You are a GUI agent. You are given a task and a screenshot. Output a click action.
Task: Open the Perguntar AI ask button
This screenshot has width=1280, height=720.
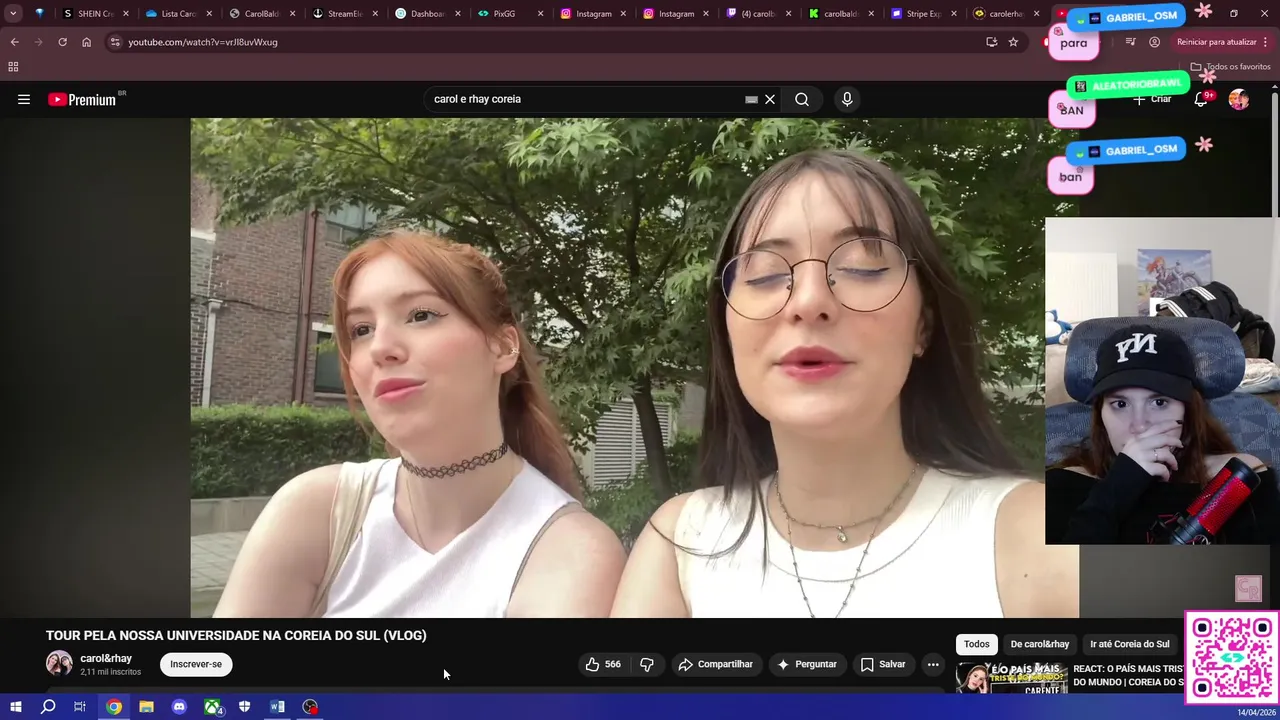pyautogui.click(x=806, y=664)
